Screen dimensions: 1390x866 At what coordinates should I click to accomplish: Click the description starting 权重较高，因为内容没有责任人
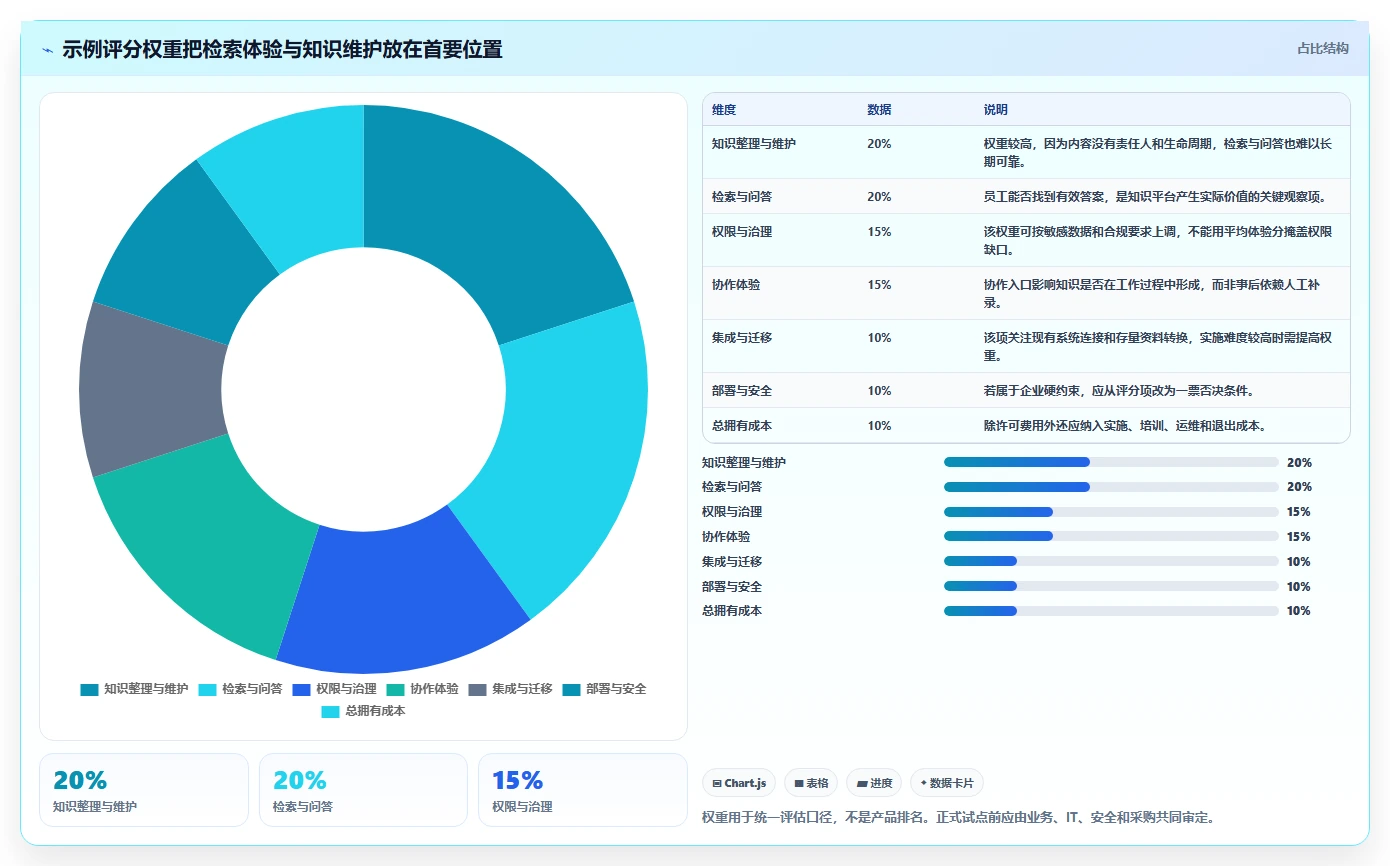[1158, 152]
